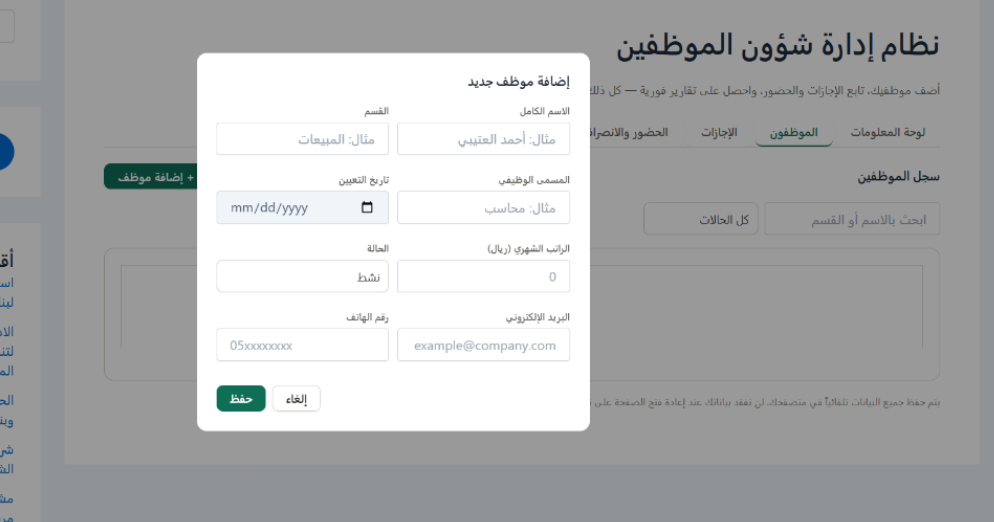Select the تاريخ التعيين date field
Screen dimensions: 994x522
(302, 207)
